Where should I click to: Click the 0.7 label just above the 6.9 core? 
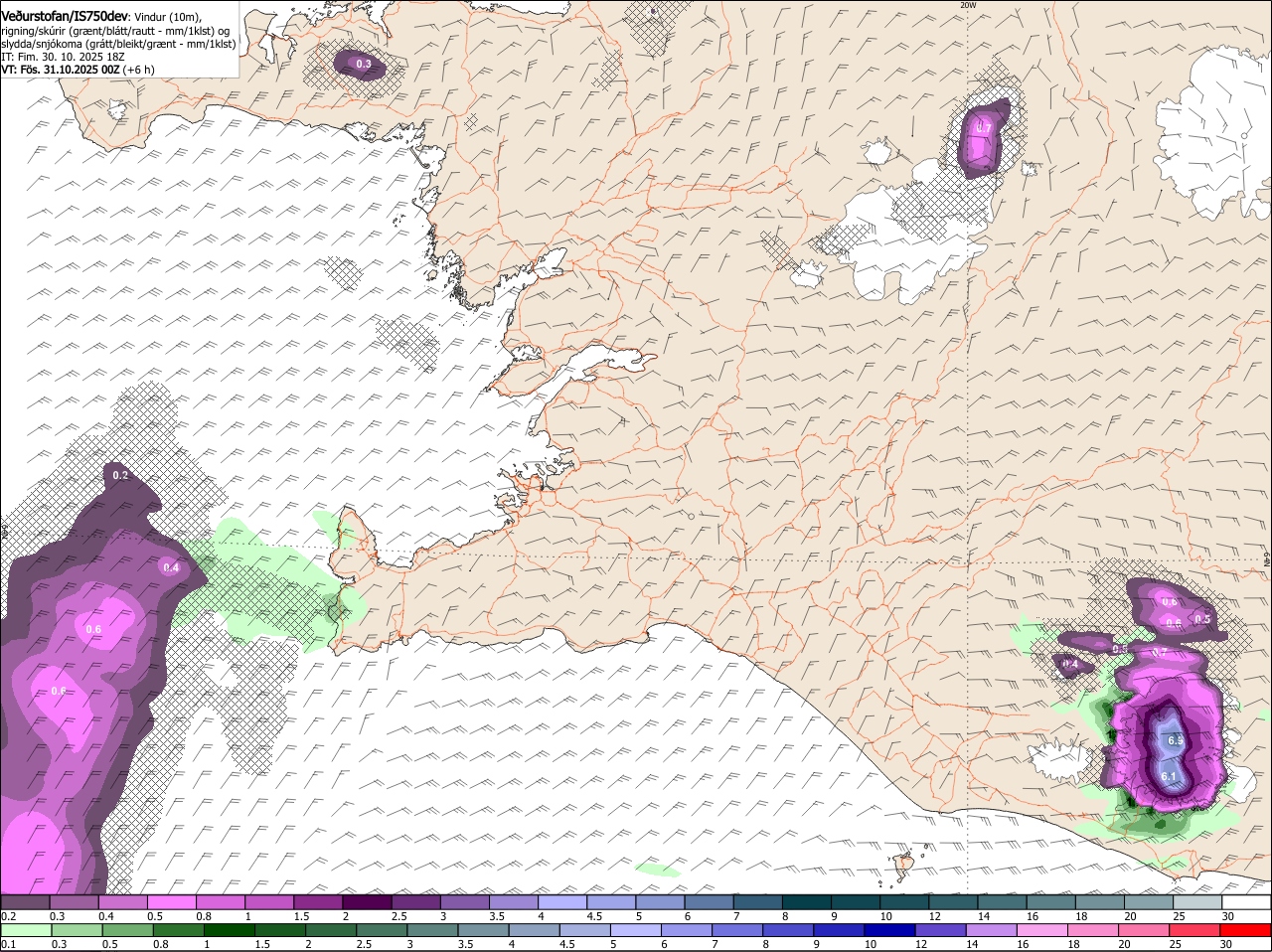pos(1160,653)
